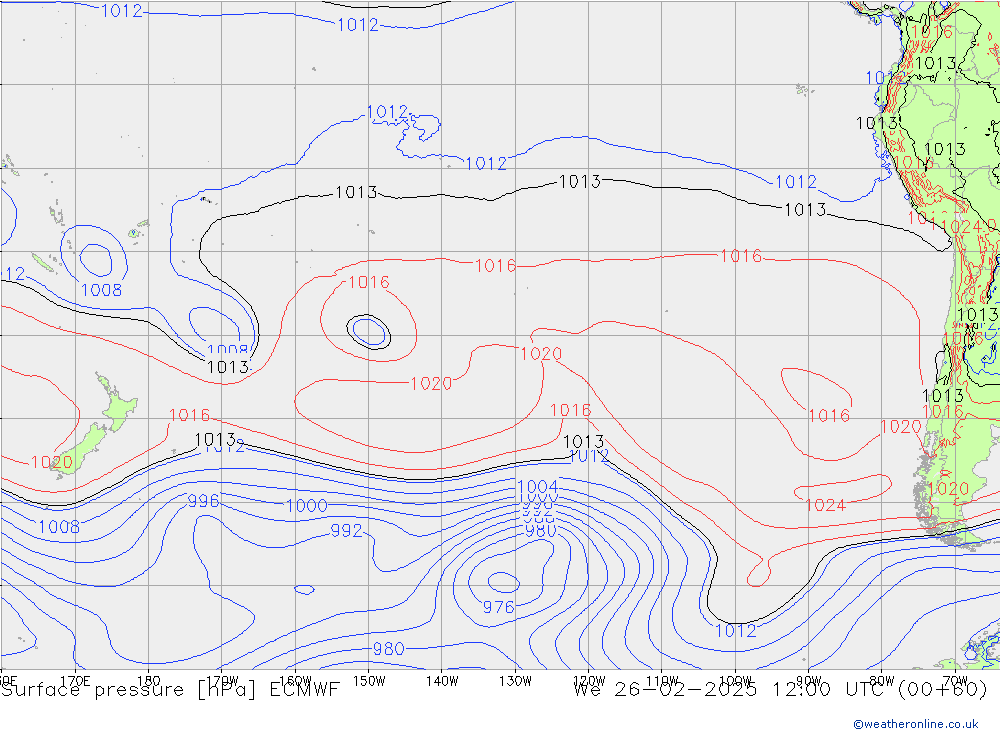Viewport: 1000px width, 733px height.
Task: Click the 1020 label on New Zealand's South Island
Action: 52,462
